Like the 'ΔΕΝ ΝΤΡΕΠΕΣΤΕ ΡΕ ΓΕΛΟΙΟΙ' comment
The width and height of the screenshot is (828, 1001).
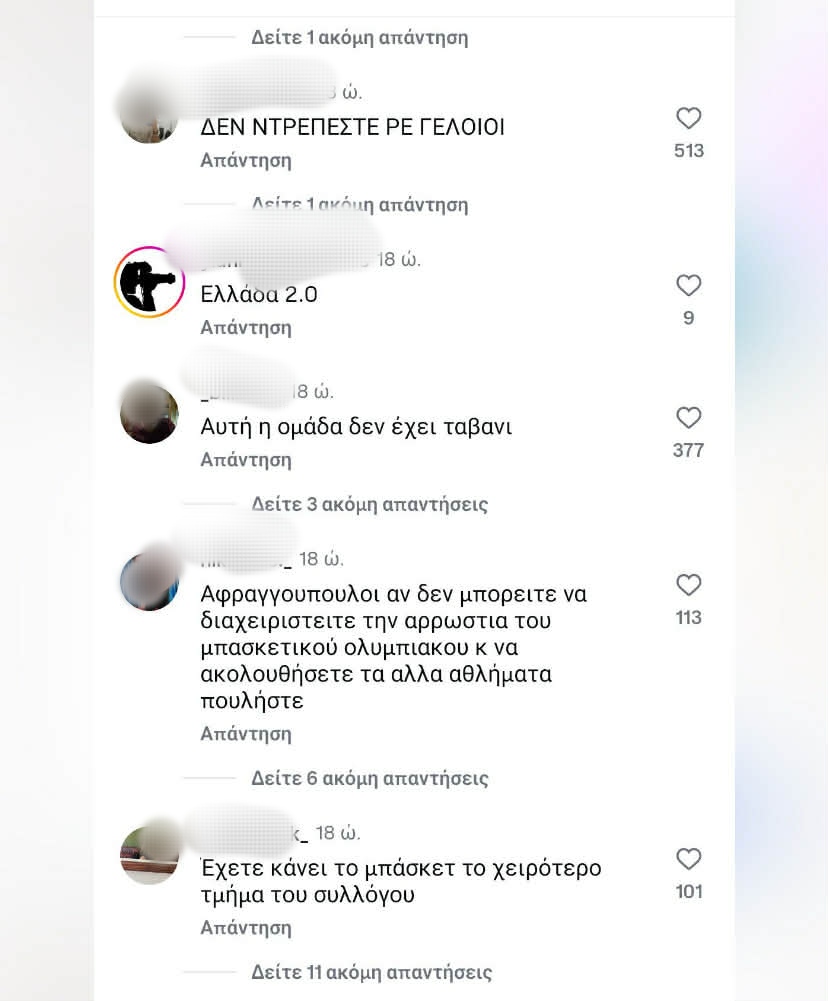688,118
